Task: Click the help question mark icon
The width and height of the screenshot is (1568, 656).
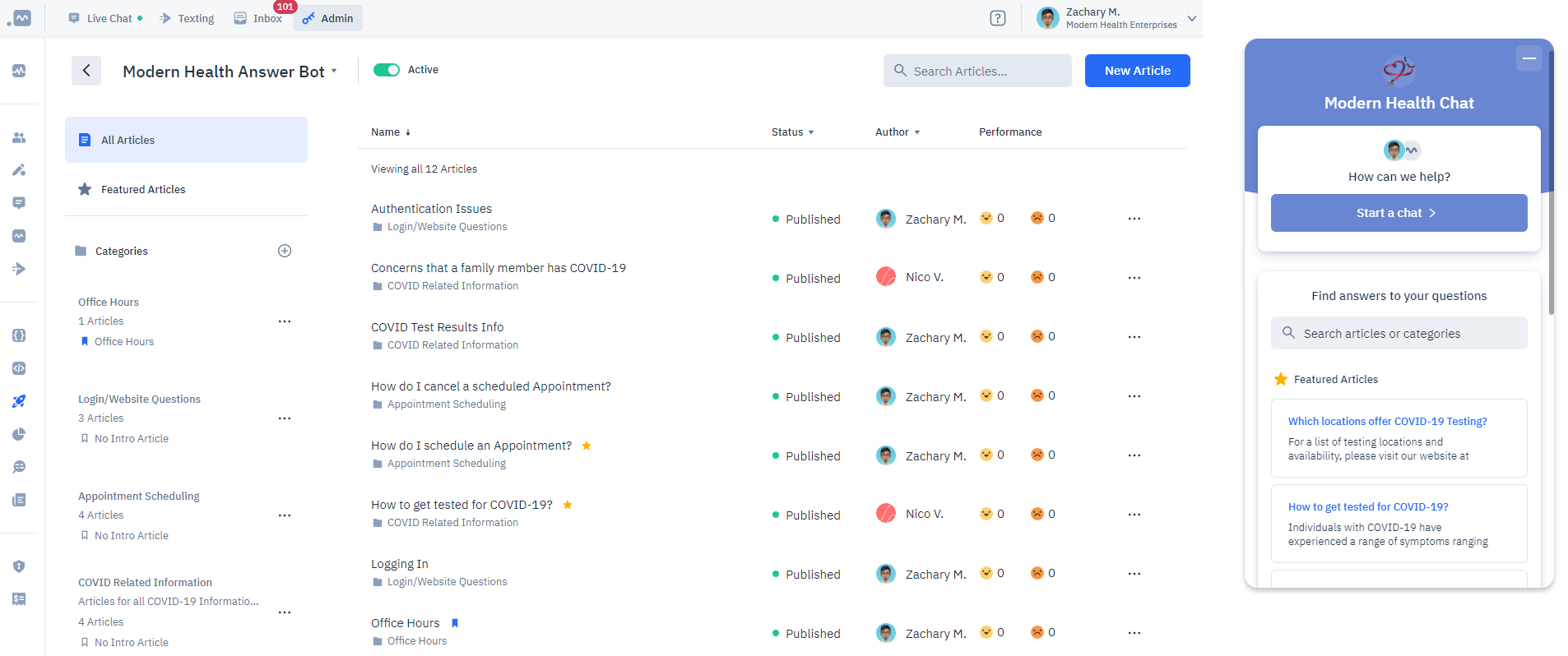Action: coord(997,18)
